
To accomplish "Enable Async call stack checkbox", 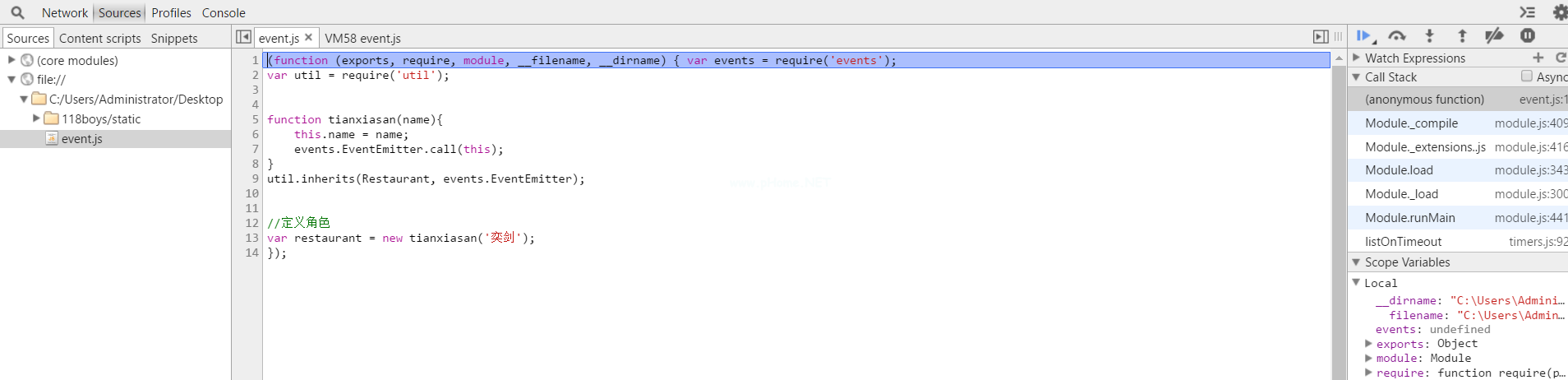I will click(1527, 76).
